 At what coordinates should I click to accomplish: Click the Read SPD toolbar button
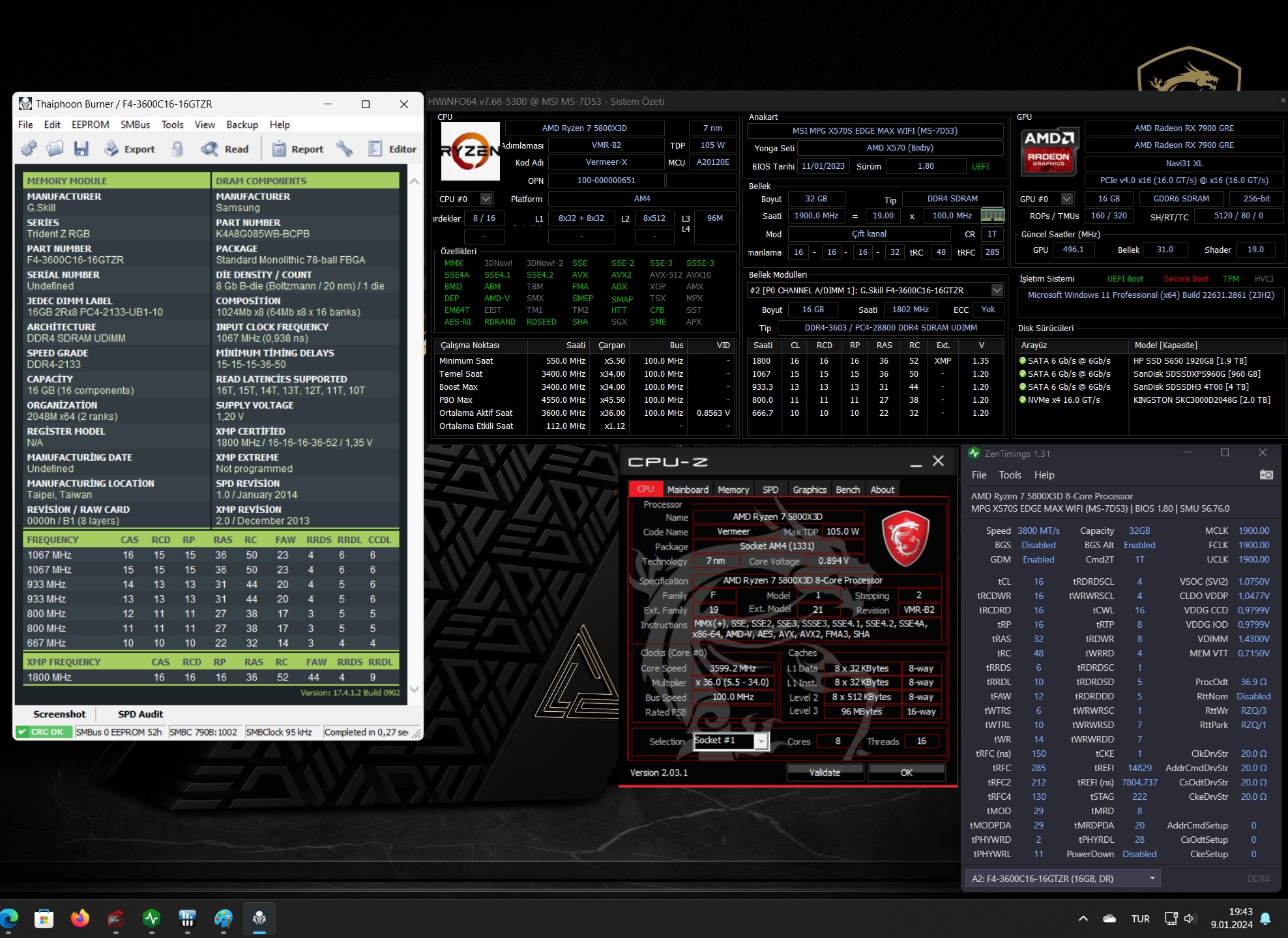[225, 149]
